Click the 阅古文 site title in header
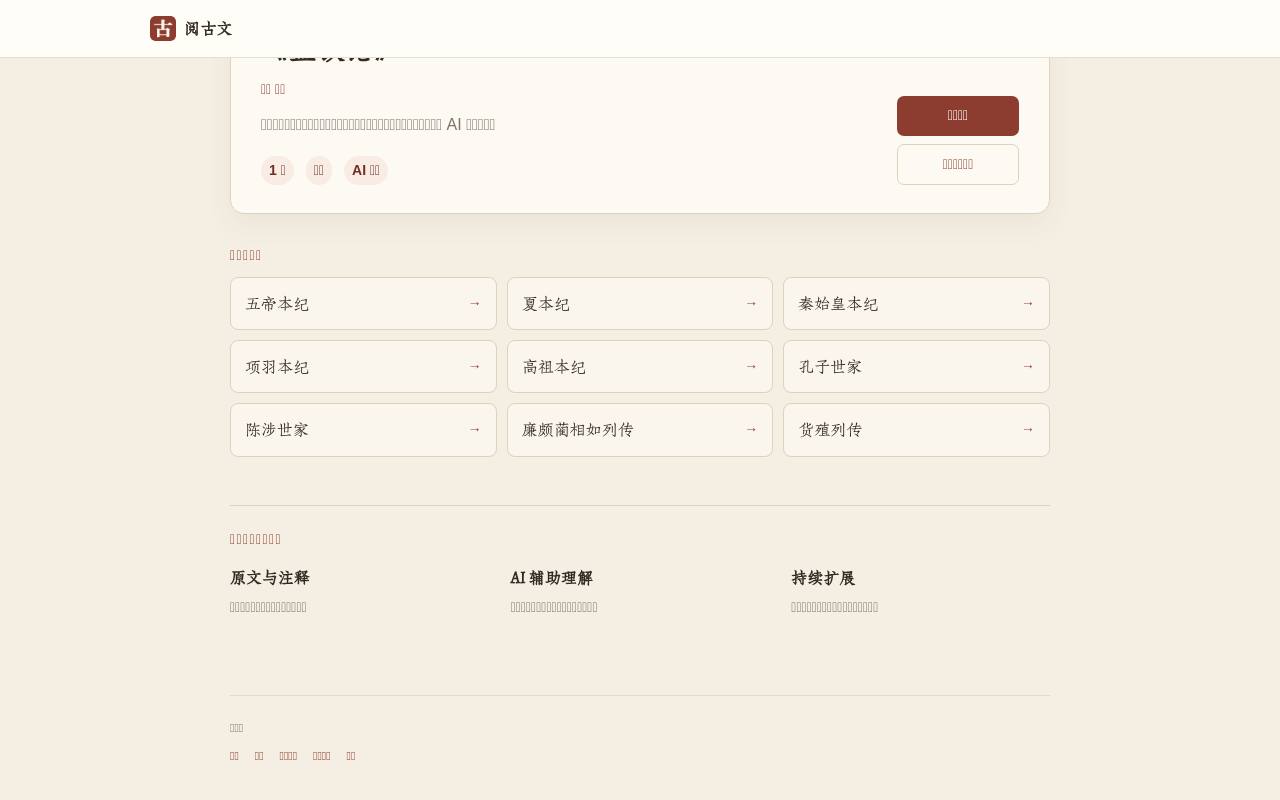This screenshot has height=800, width=1280. tap(209, 29)
